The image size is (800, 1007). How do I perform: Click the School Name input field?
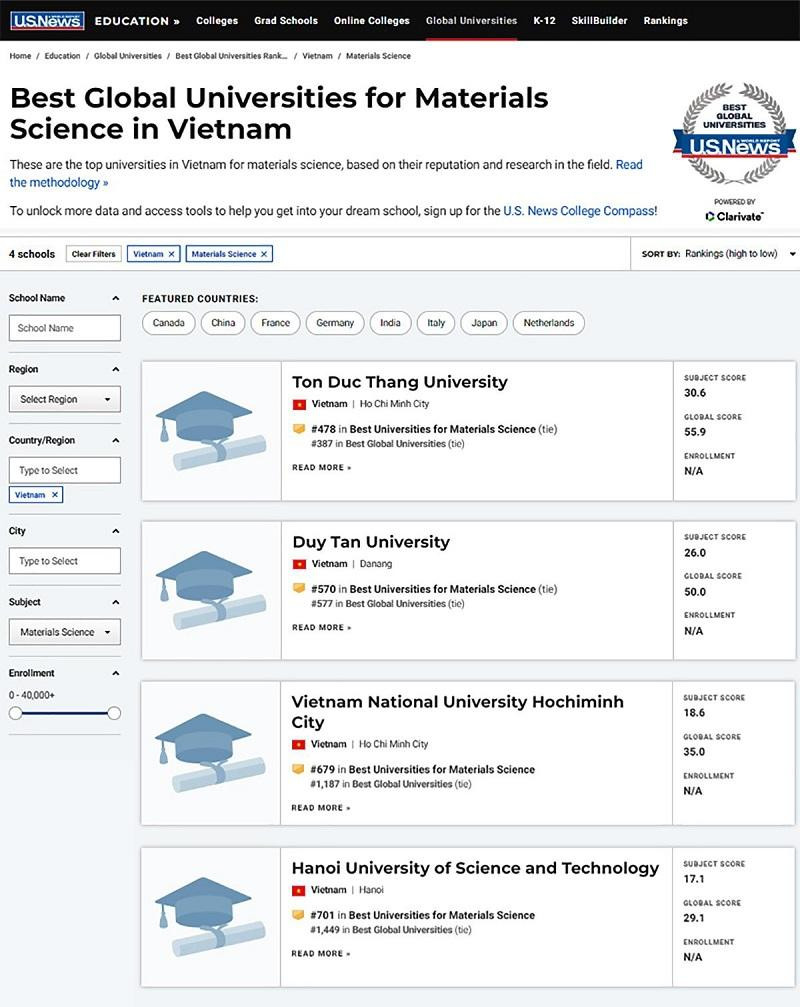[x=64, y=328]
